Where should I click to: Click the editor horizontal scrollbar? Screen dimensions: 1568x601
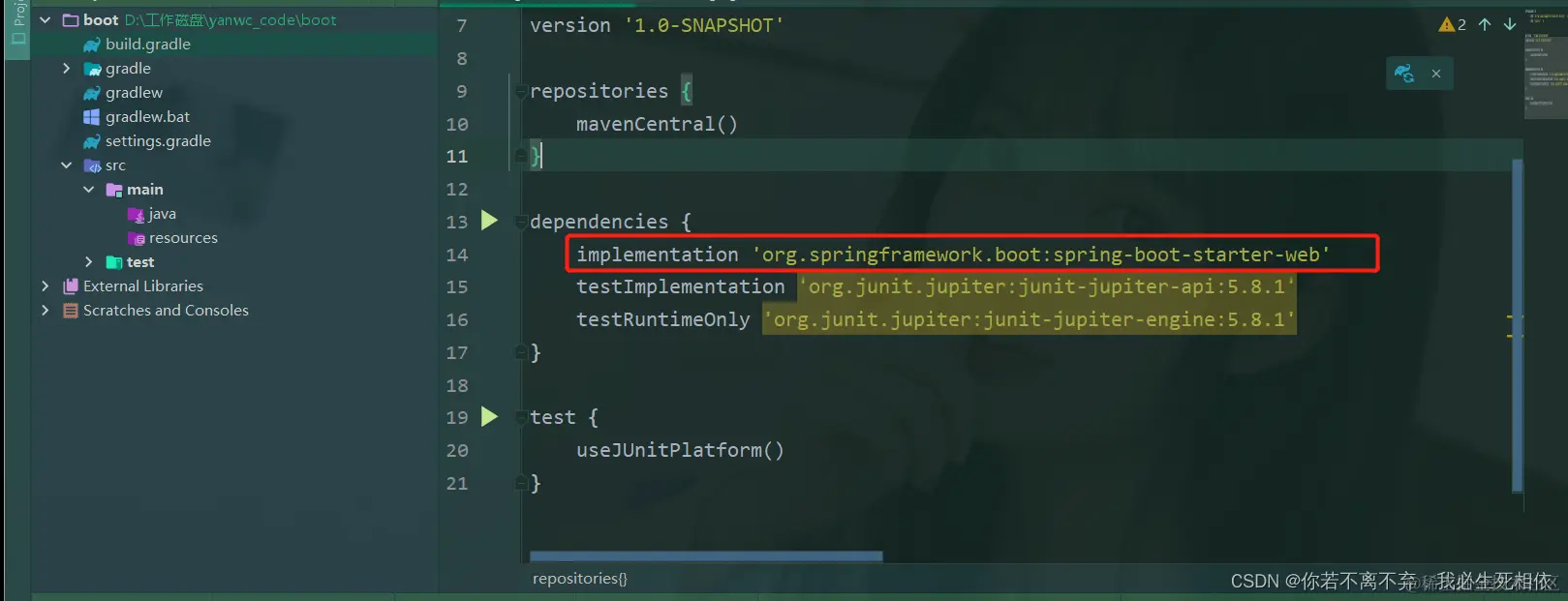[x=706, y=556]
